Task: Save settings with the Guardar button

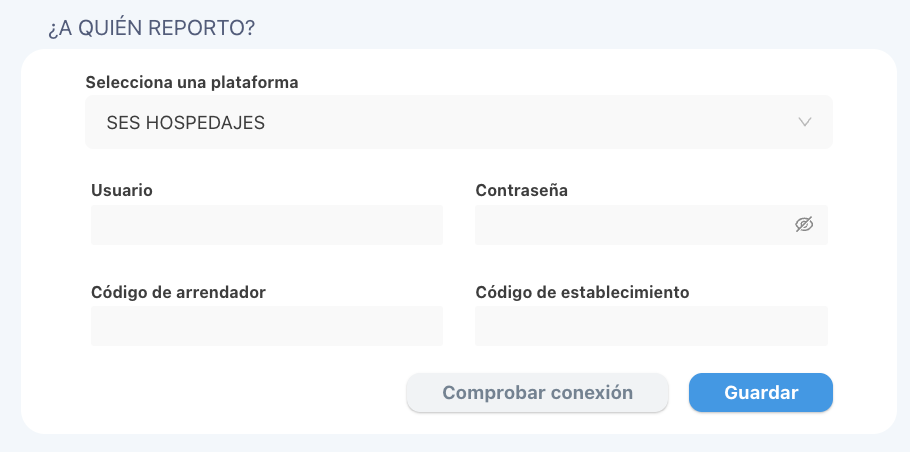Action: pyautogui.click(x=761, y=393)
